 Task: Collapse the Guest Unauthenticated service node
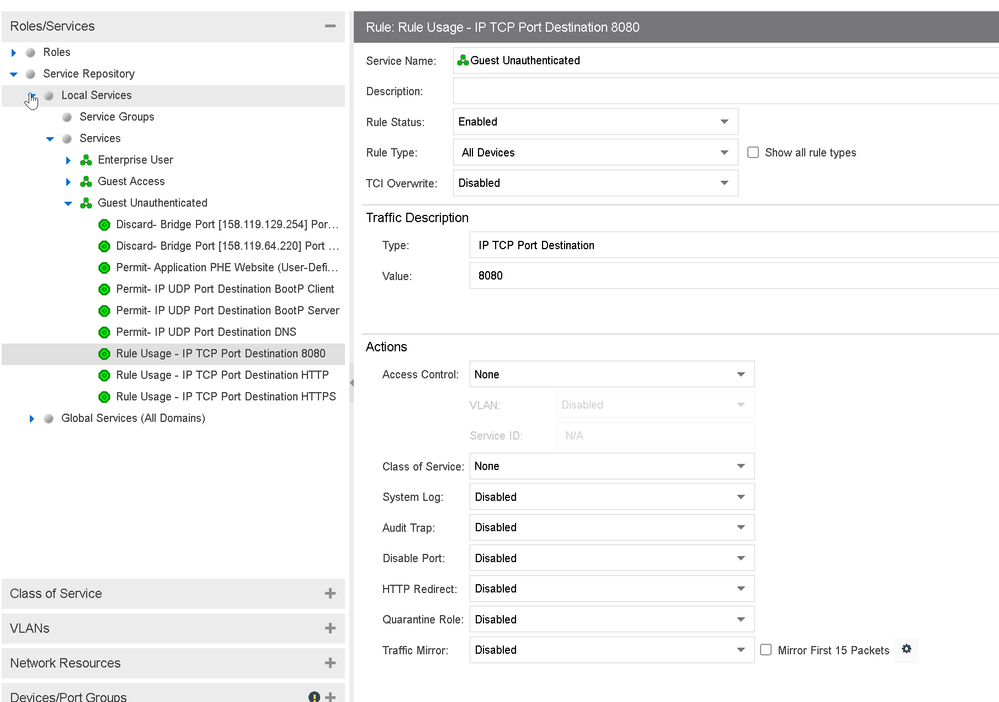click(x=68, y=203)
